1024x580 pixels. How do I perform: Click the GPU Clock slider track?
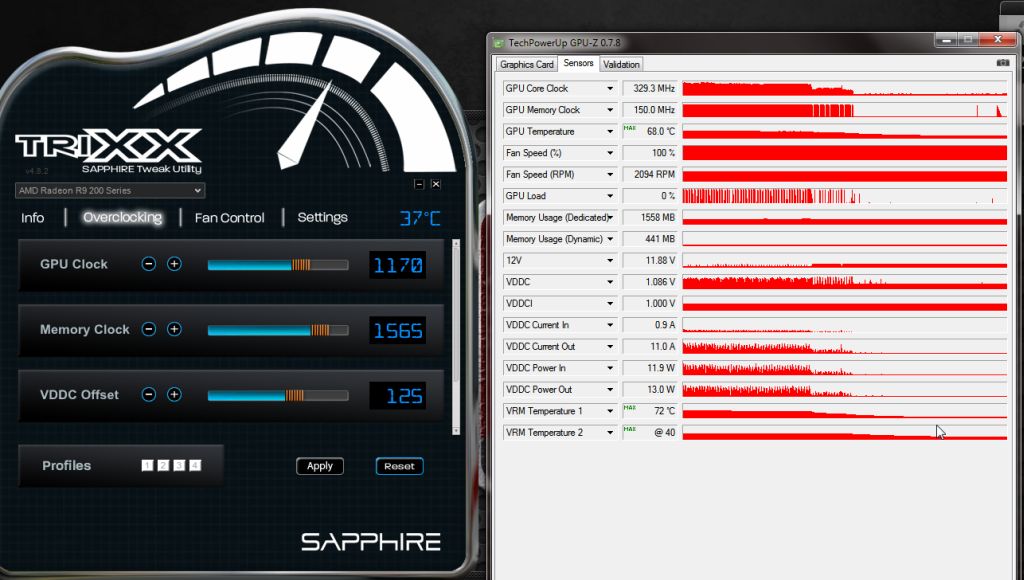(278, 265)
